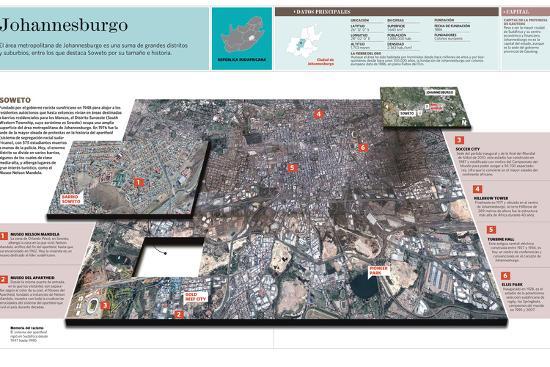Click the Barrio Soweto label on the inset
Viewport: 550px width, 367px height.
point(71,199)
